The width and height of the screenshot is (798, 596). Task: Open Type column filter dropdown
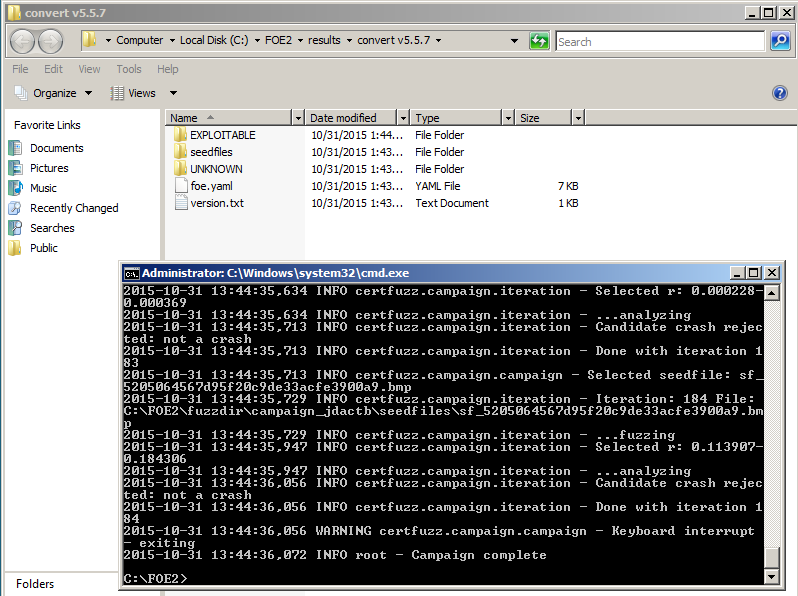tap(507, 118)
